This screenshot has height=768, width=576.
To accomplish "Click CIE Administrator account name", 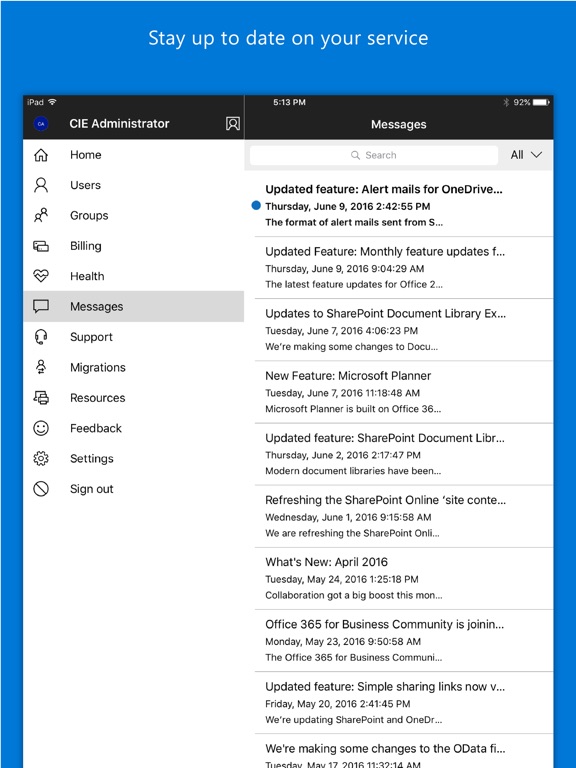I will coord(119,123).
